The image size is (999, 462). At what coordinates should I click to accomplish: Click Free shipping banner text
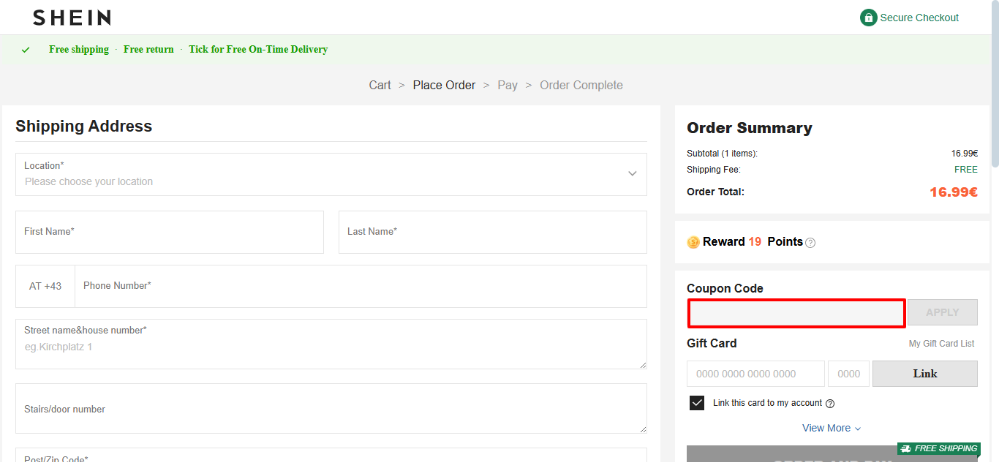coord(79,50)
